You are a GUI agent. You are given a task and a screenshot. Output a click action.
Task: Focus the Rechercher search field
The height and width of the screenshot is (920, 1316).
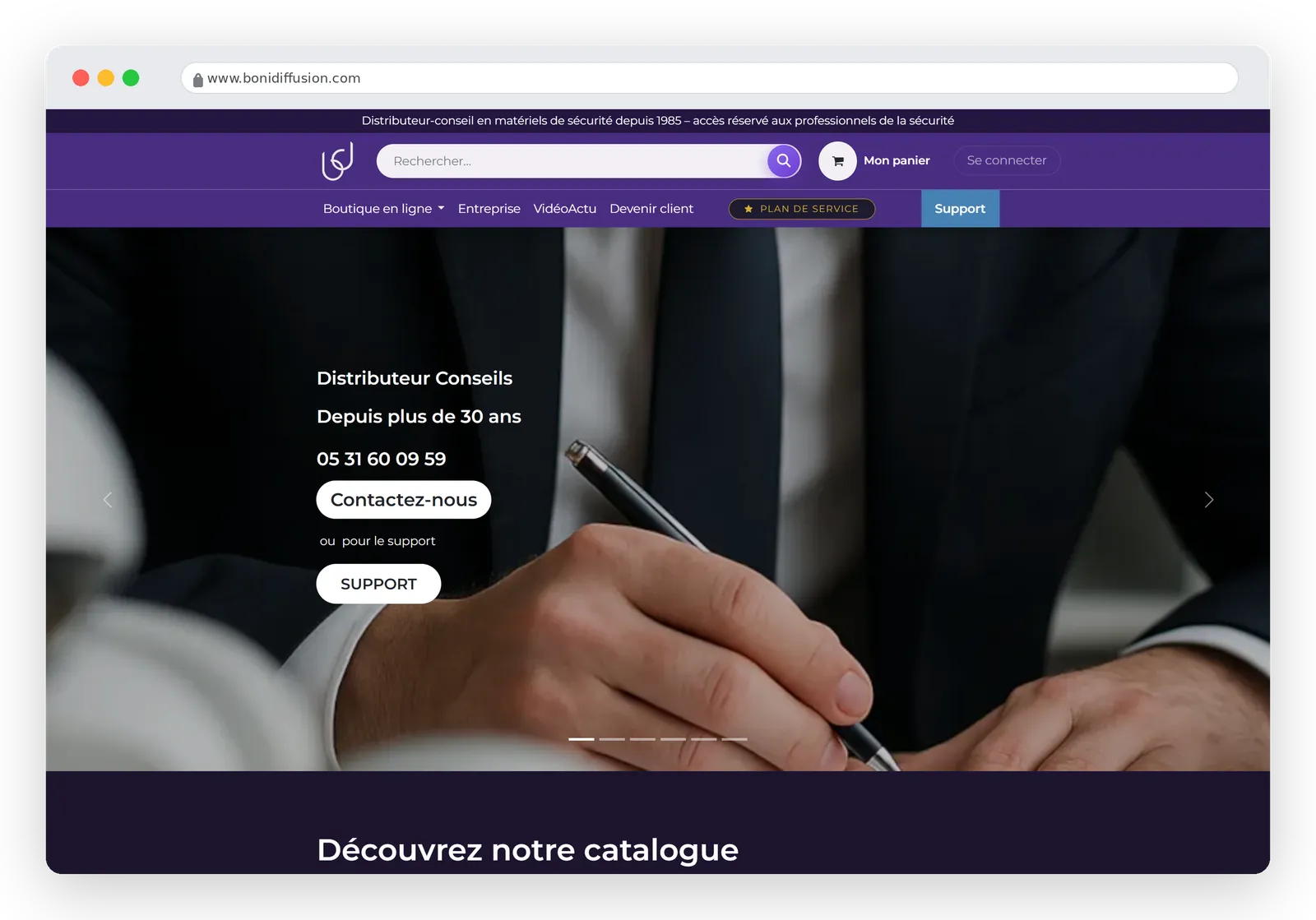[x=572, y=161]
